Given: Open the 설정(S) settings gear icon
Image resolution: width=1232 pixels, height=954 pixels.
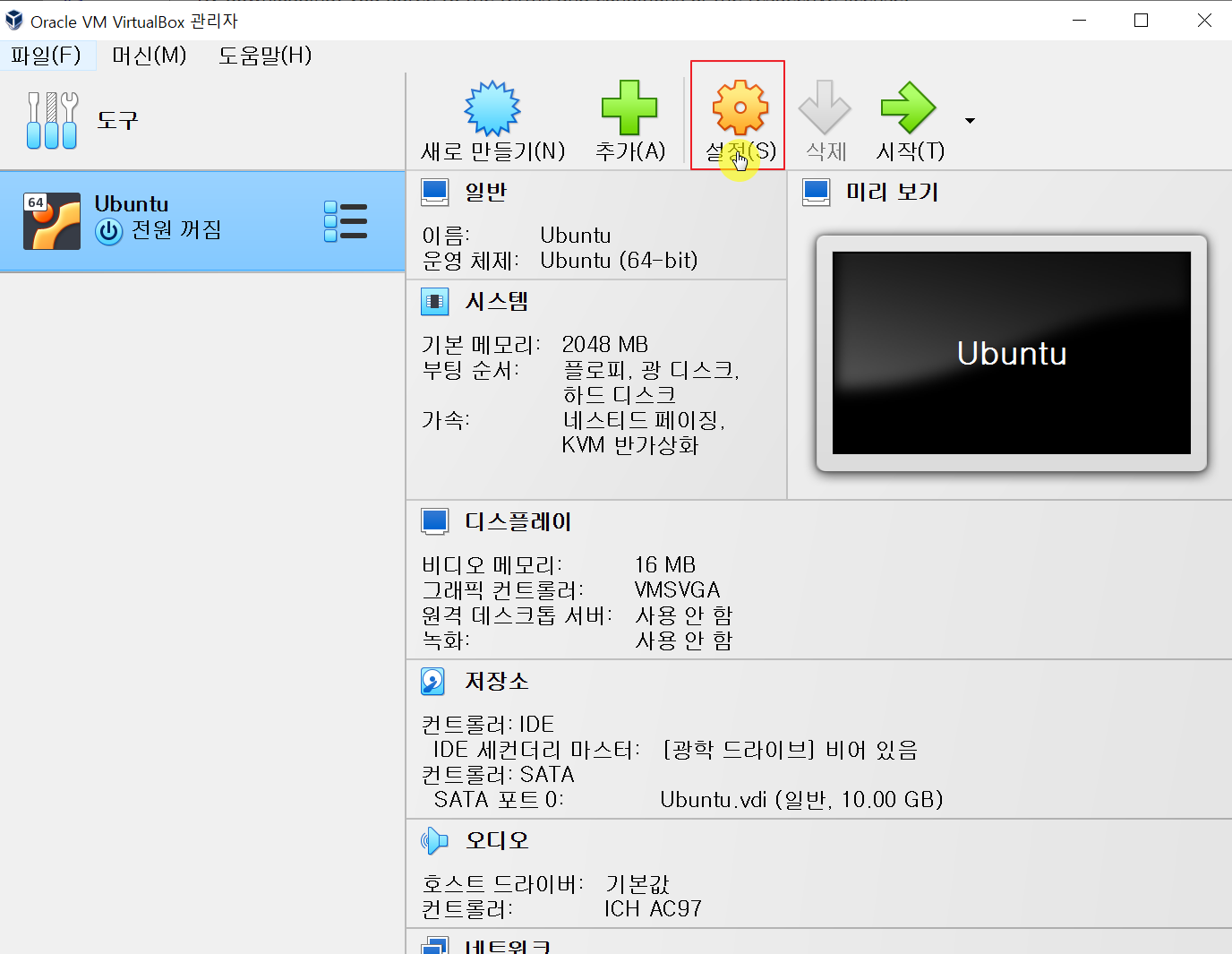Looking at the screenshot, I should coord(738,107).
